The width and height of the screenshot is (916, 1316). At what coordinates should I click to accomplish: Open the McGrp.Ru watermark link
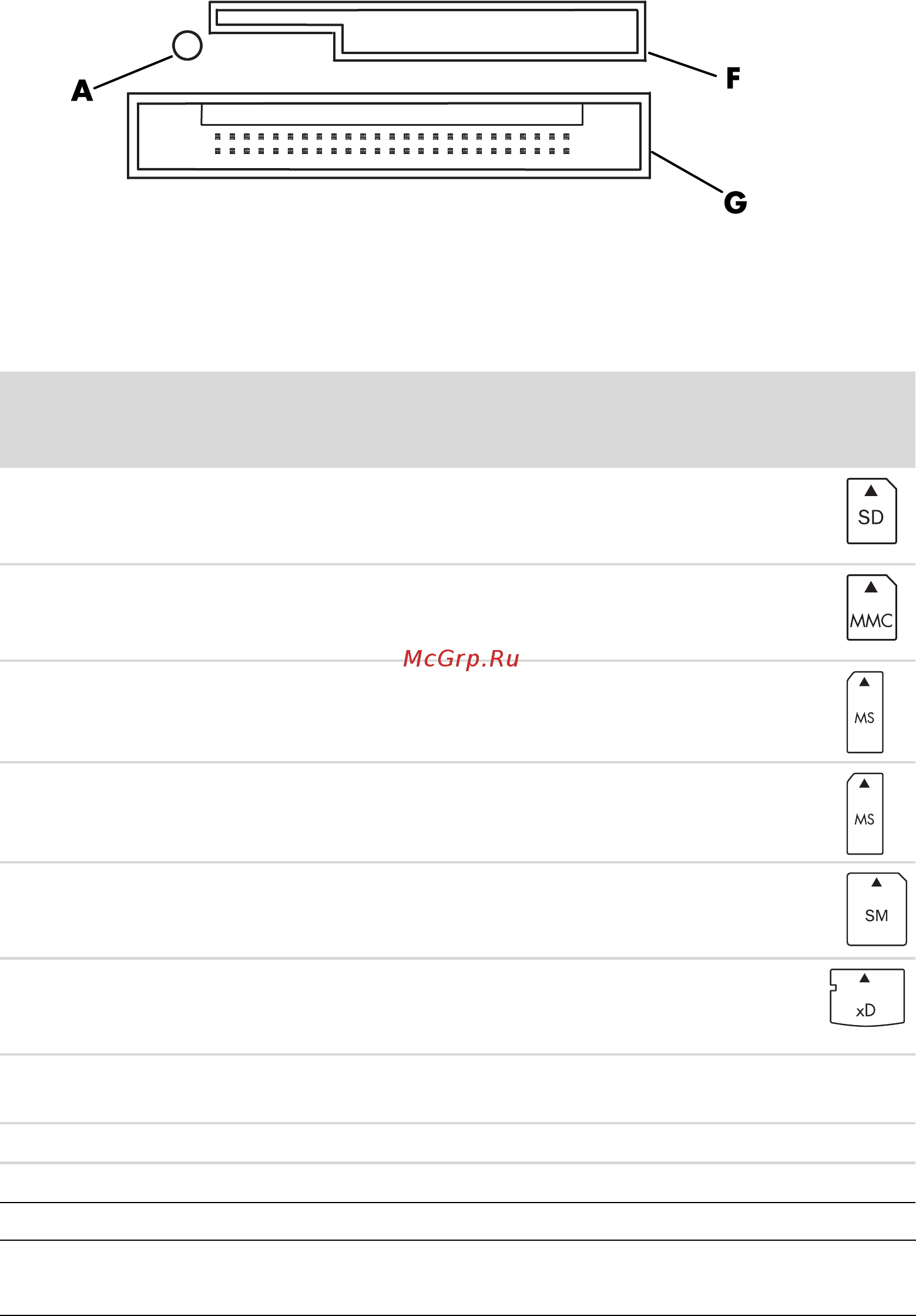click(x=461, y=659)
